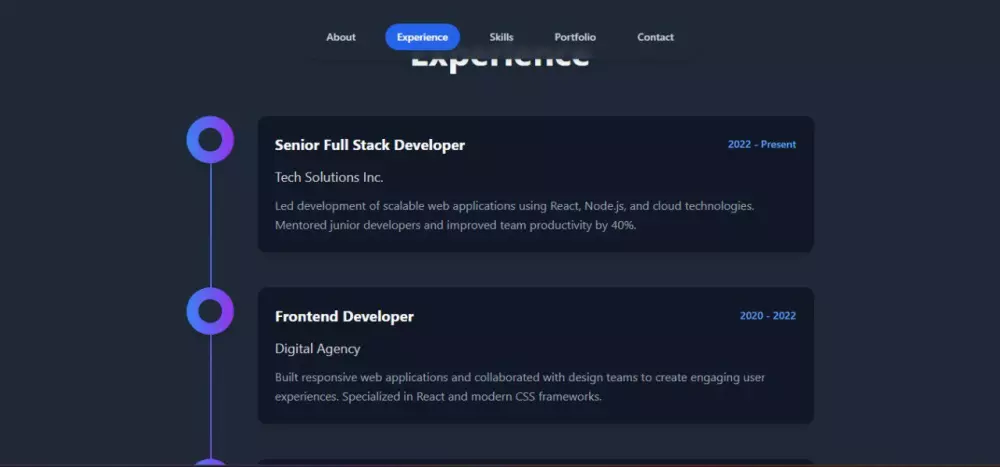Image resolution: width=1000 pixels, height=467 pixels.
Task: Click the Tech Solutions Inc. company name
Action: (x=329, y=177)
